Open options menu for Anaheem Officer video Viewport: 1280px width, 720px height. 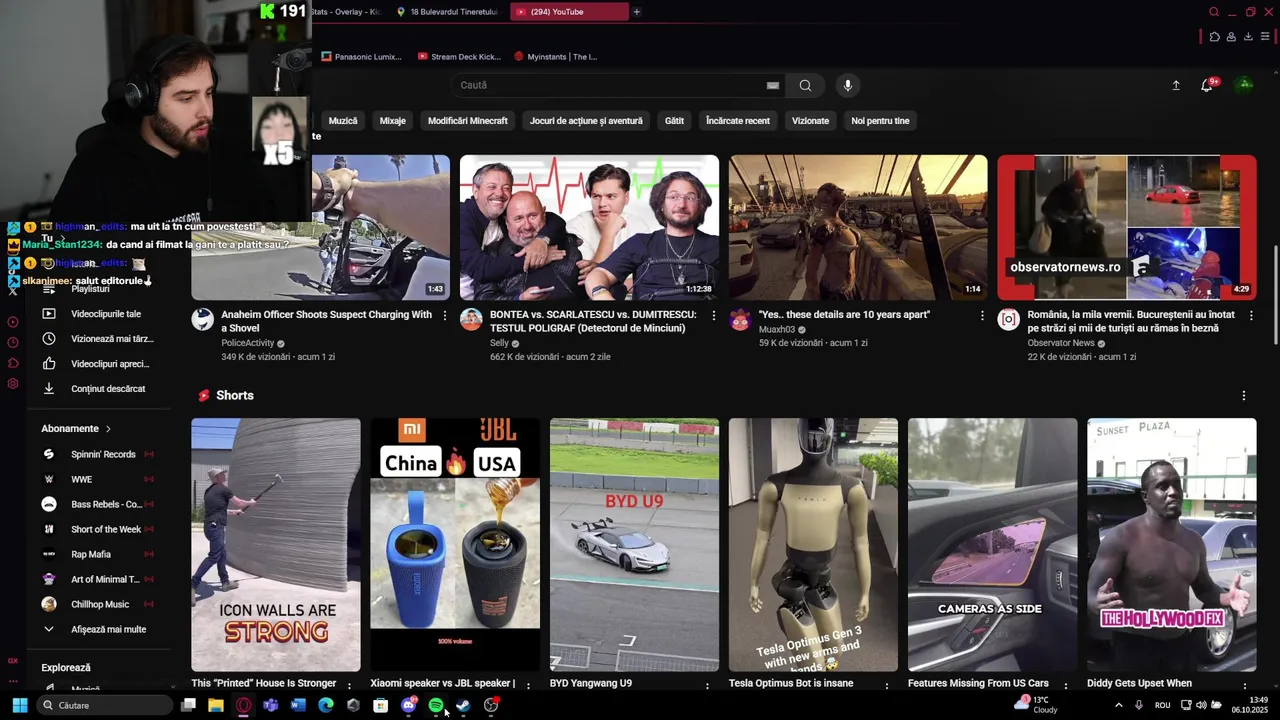444,316
